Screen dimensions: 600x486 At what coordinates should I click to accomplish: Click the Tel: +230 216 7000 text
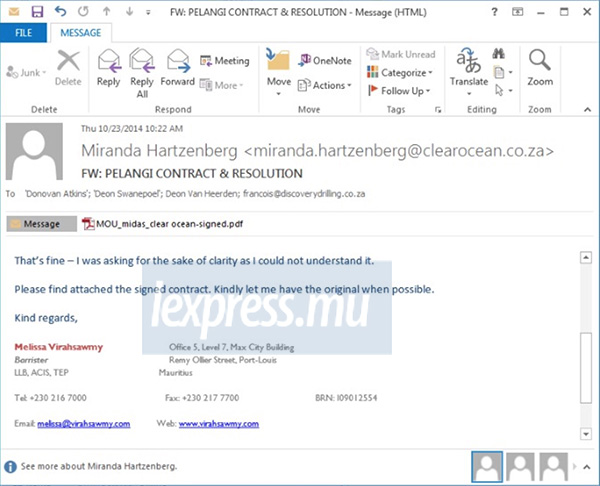tap(51, 398)
